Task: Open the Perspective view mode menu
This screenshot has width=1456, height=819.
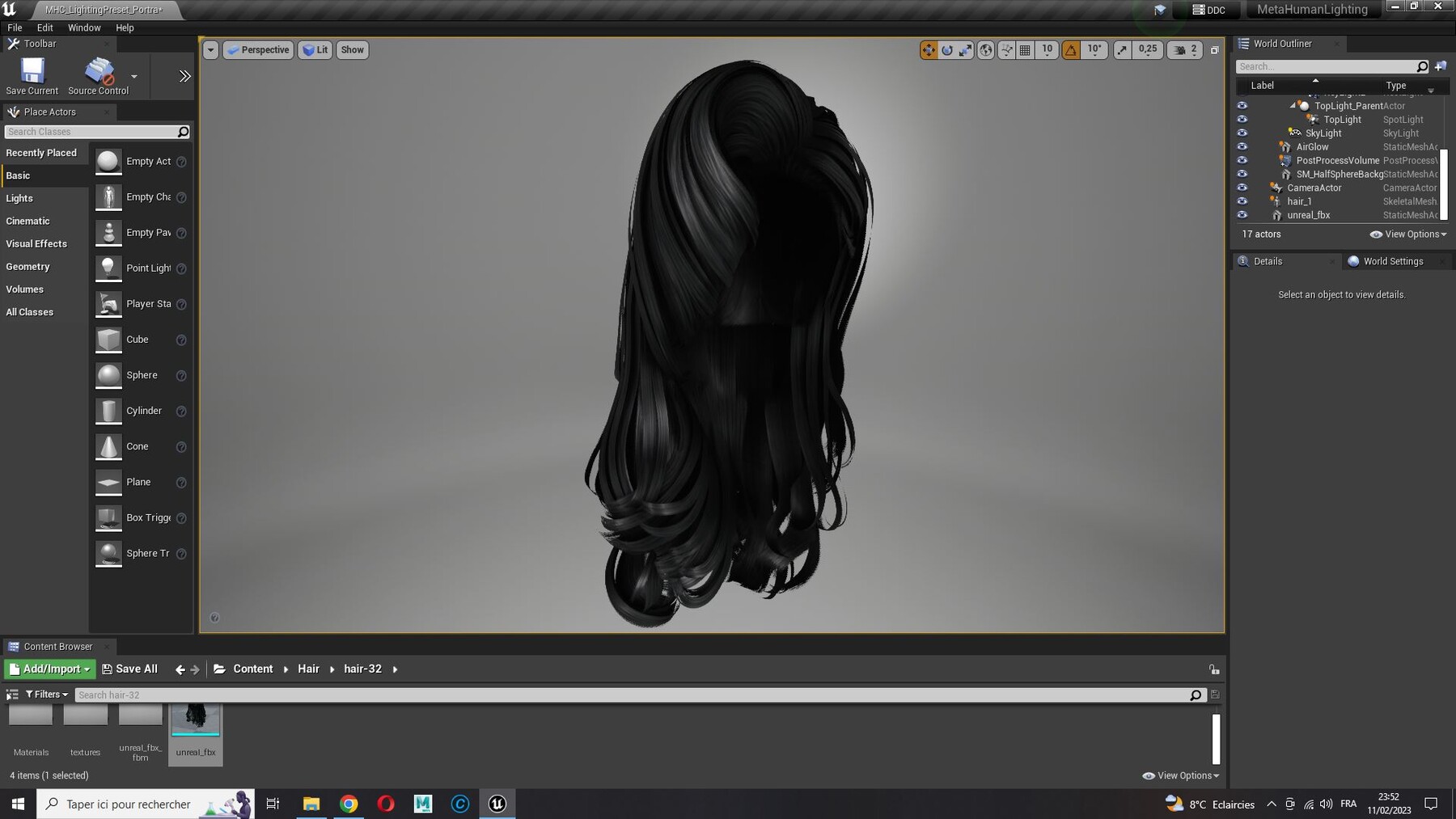Action: (258, 50)
